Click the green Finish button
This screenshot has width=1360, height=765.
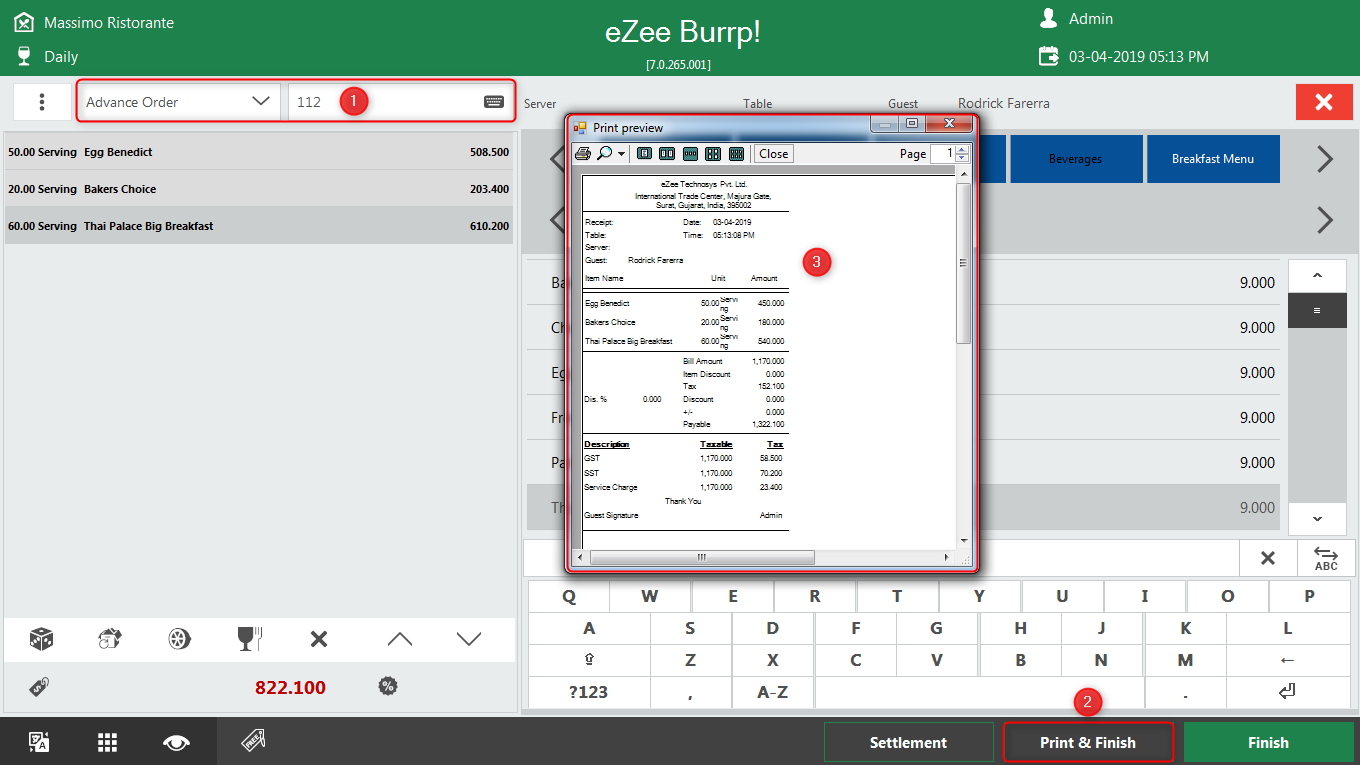pyautogui.click(x=1268, y=742)
